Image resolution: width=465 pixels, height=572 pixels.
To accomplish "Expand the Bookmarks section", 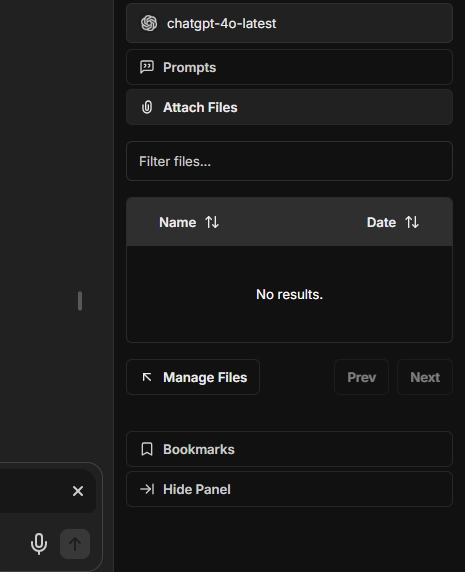I will point(289,449).
